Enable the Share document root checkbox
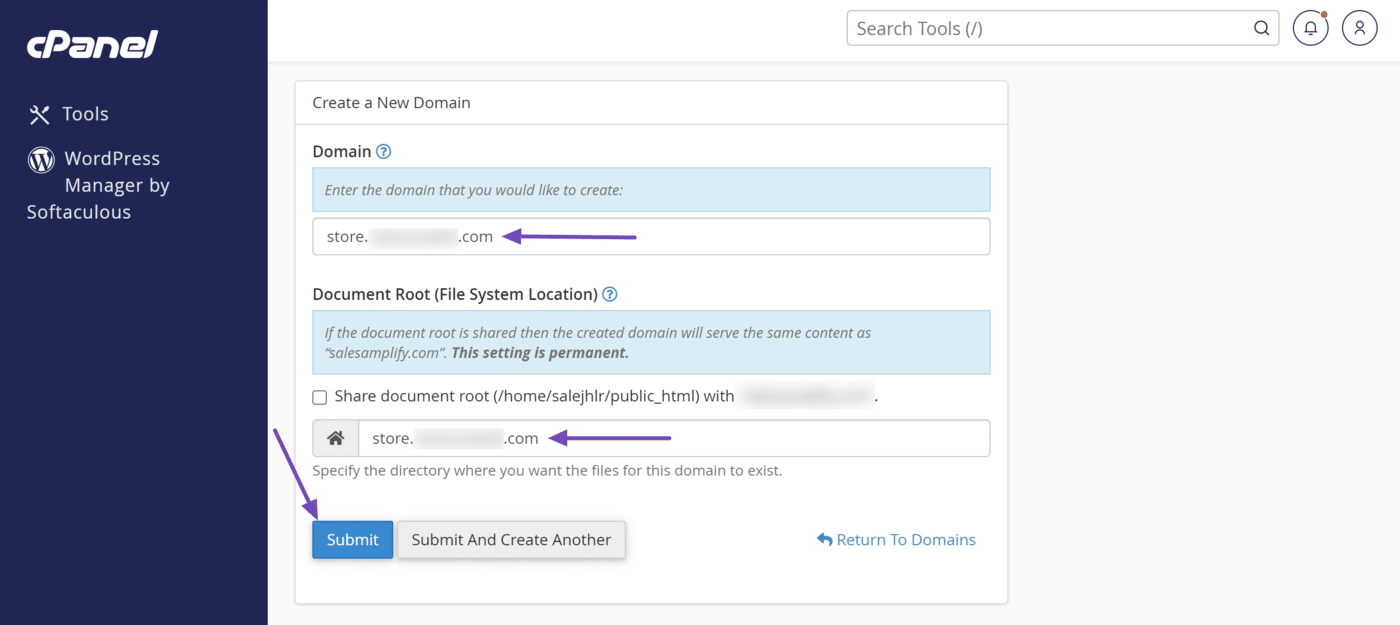 pos(320,397)
